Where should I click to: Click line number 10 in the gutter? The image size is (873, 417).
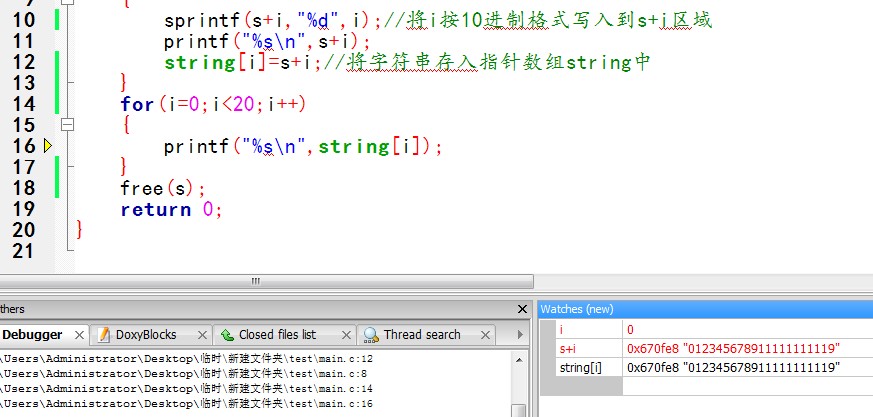click(23, 20)
